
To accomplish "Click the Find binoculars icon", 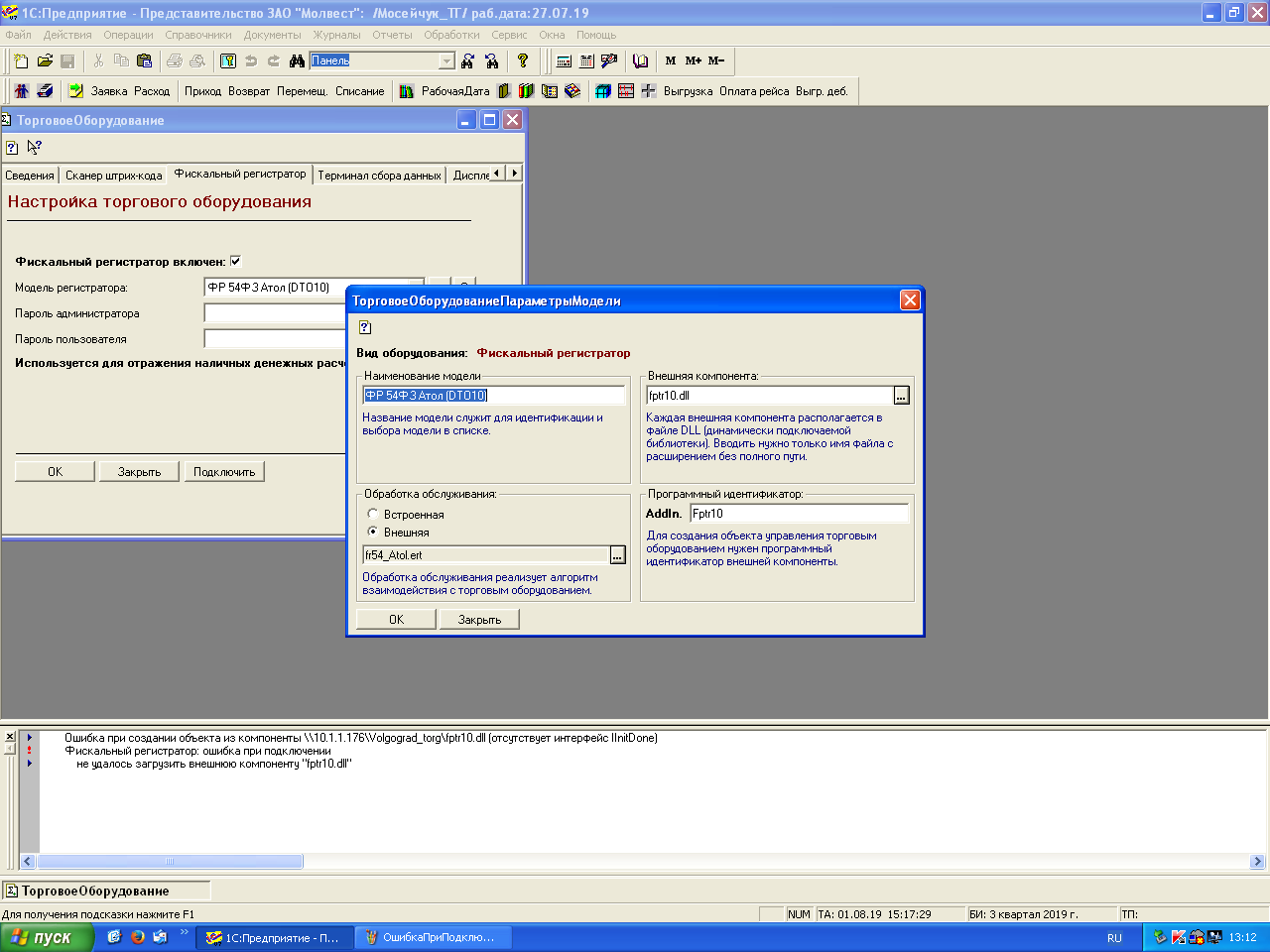I will pyautogui.click(x=297, y=60).
